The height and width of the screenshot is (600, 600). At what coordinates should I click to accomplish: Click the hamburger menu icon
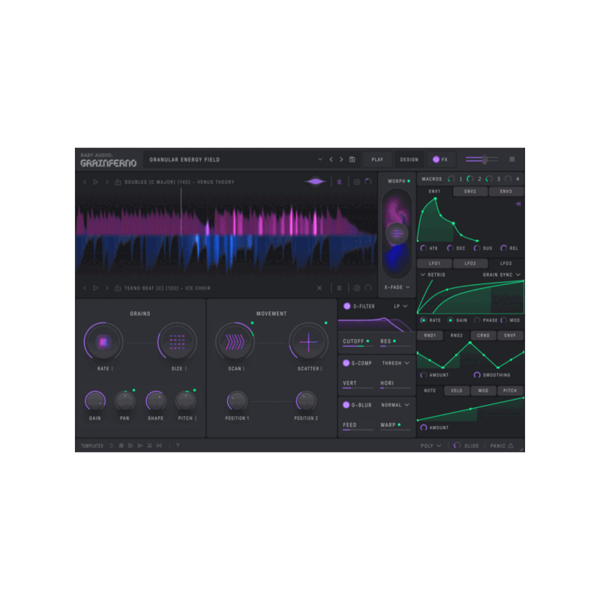point(512,159)
